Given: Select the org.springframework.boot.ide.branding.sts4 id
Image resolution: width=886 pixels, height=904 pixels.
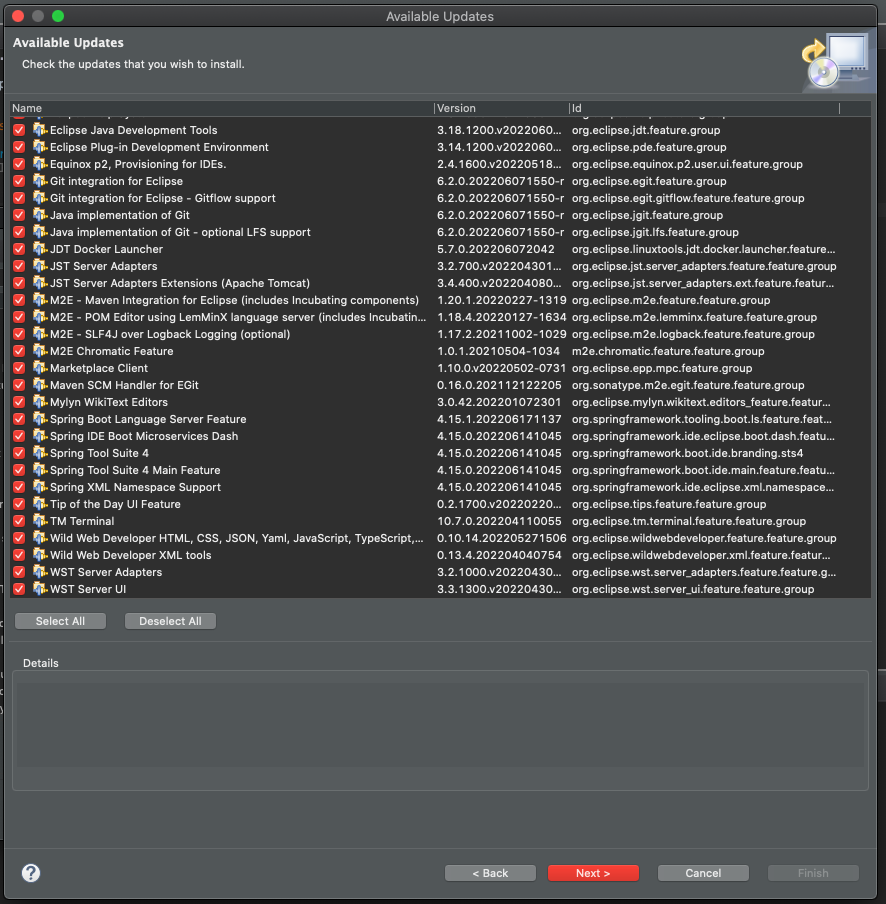Looking at the screenshot, I should coord(688,453).
